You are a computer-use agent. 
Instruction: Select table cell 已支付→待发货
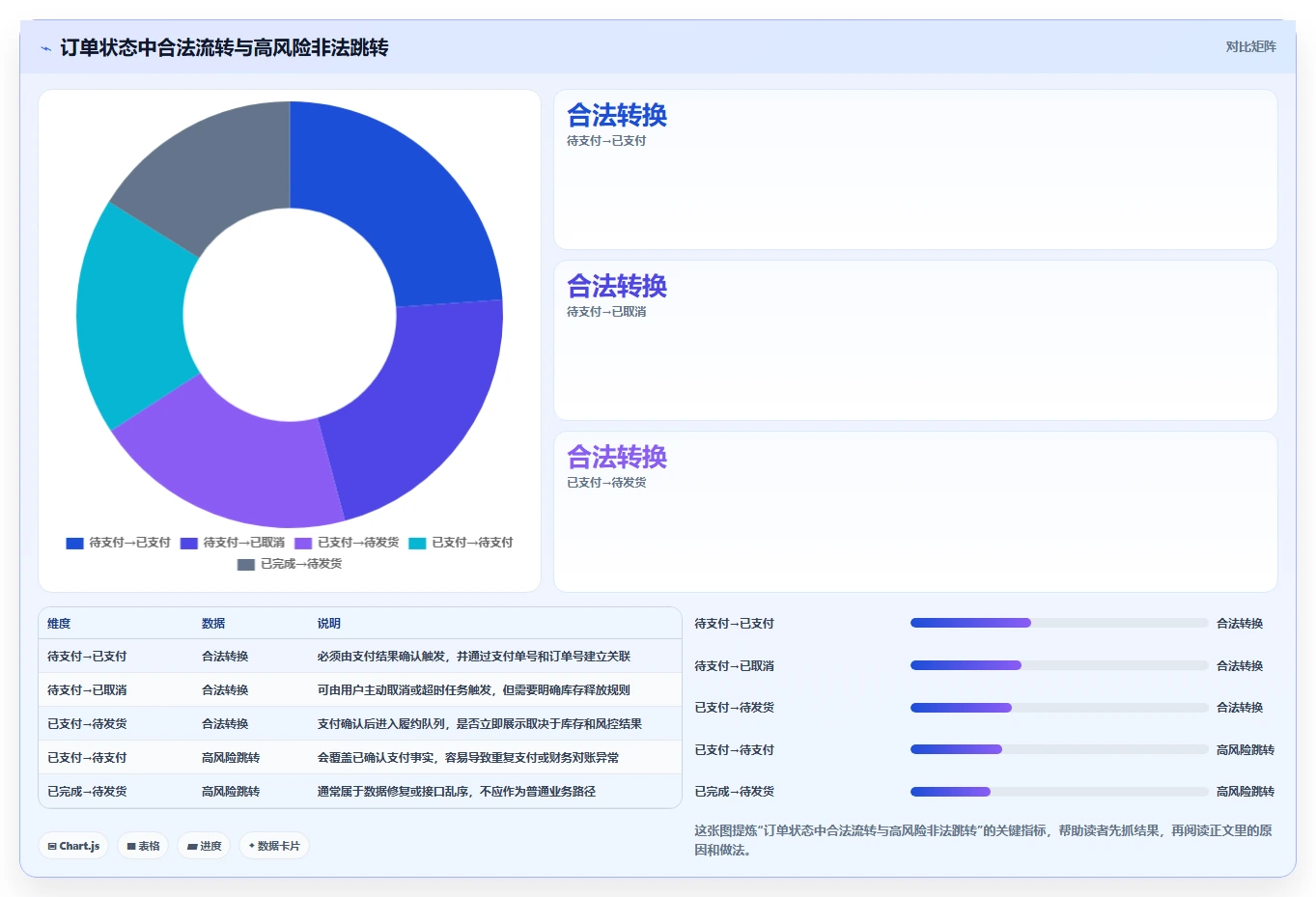pyautogui.click(x=87, y=724)
